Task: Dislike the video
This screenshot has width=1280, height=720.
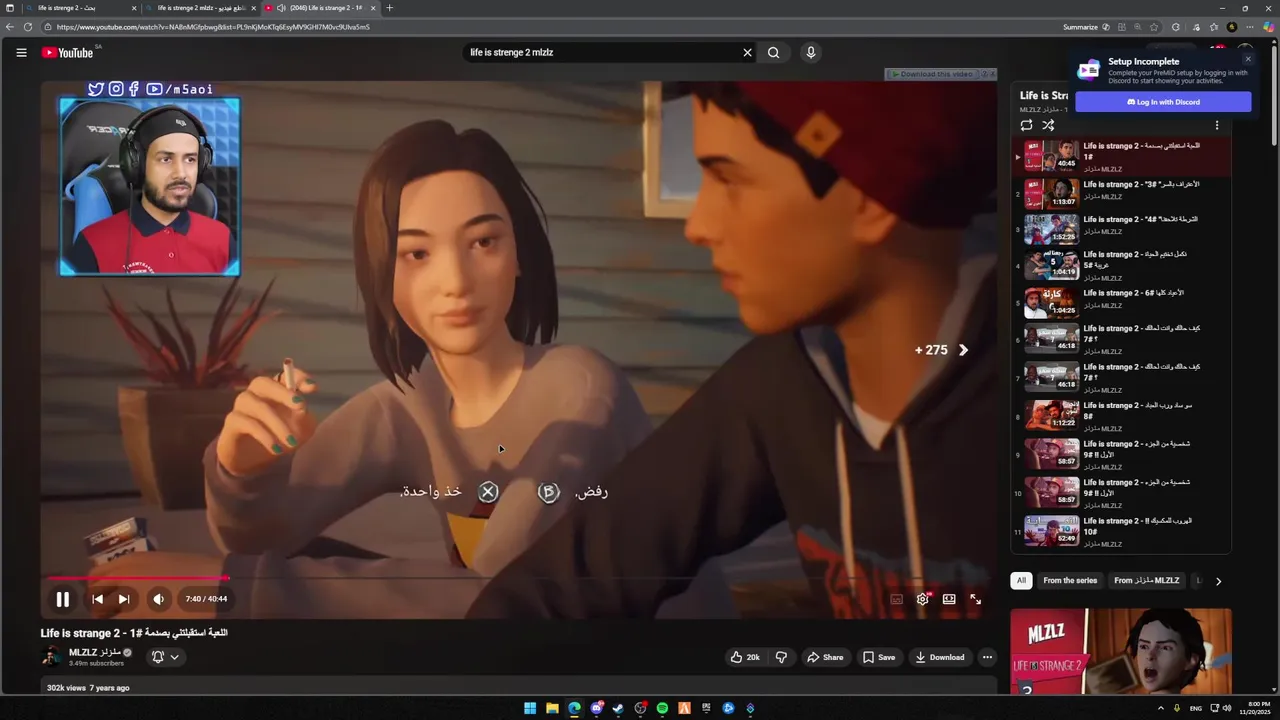Action: [x=781, y=657]
